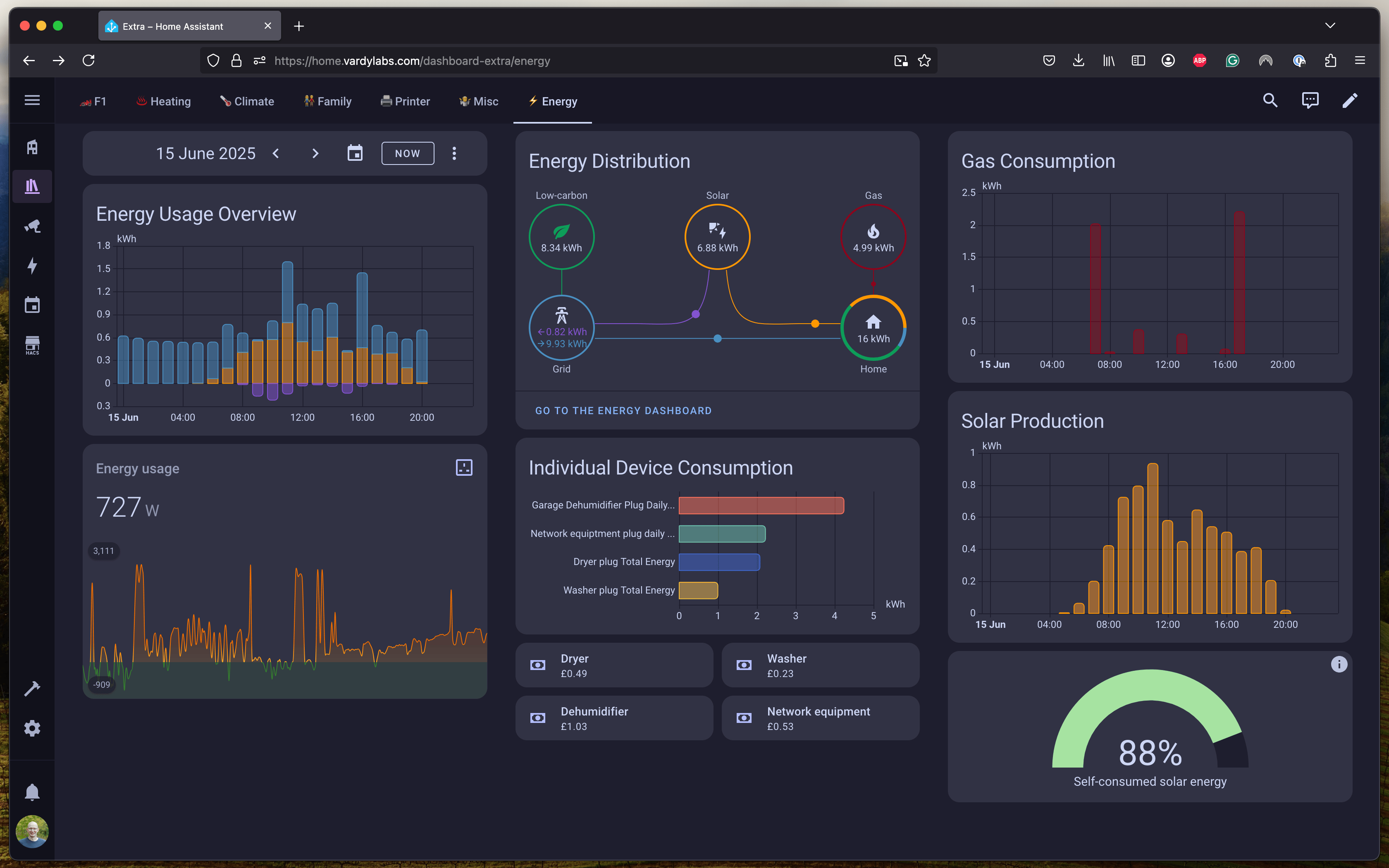The height and width of the screenshot is (868, 1389).
Task: Open the Home Assistant sidebar hamburger menu
Action: (32, 100)
